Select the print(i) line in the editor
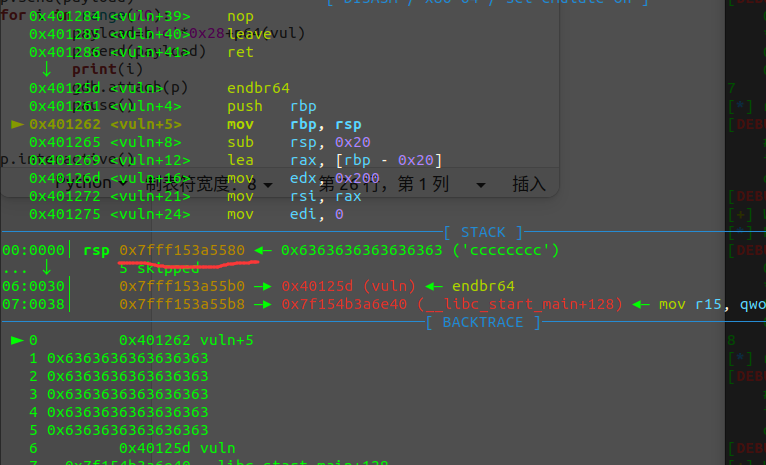Image resolution: width=766 pixels, height=465 pixels. [x=107, y=69]
